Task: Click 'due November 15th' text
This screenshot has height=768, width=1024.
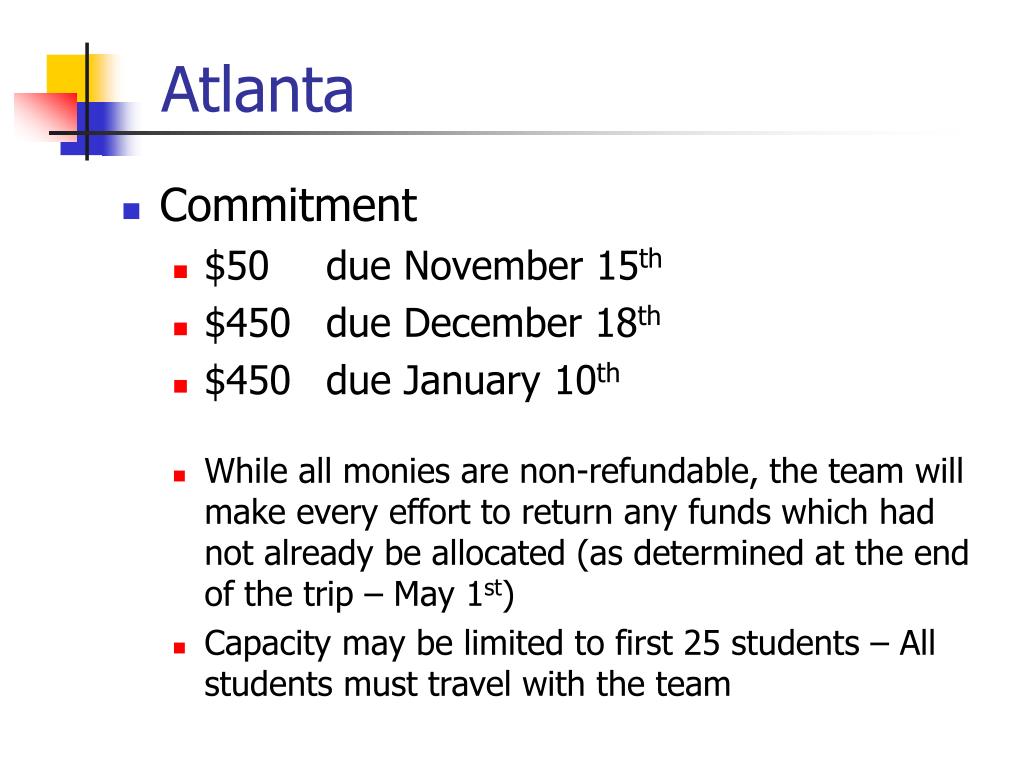Action: point(494,266)
